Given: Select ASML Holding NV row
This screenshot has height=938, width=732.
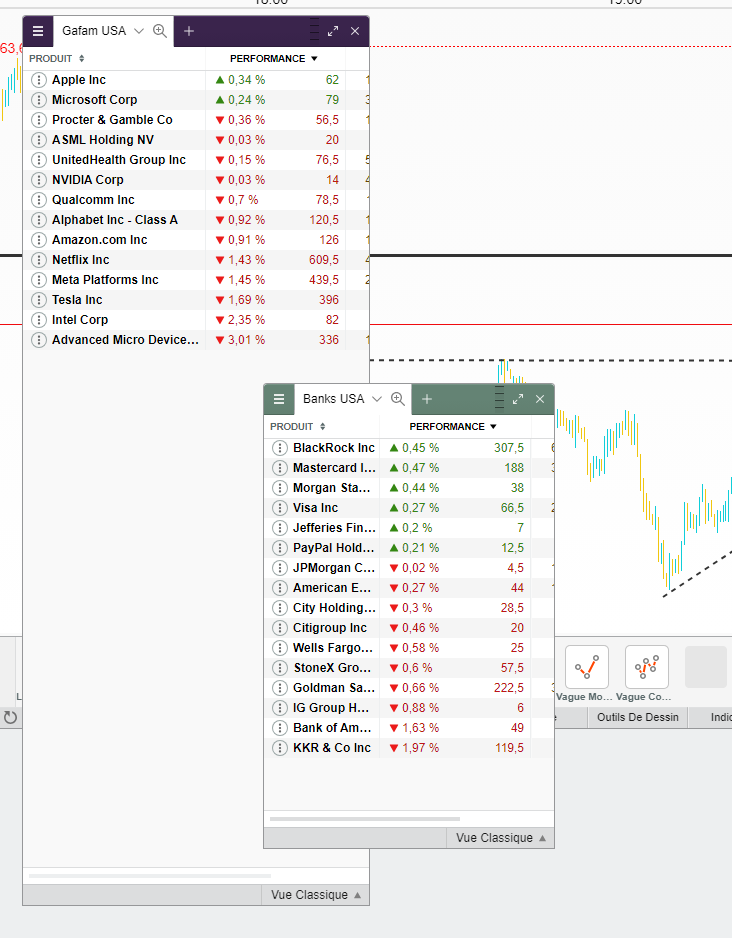Looking at the screenshot, I should (x=196, y=140).
